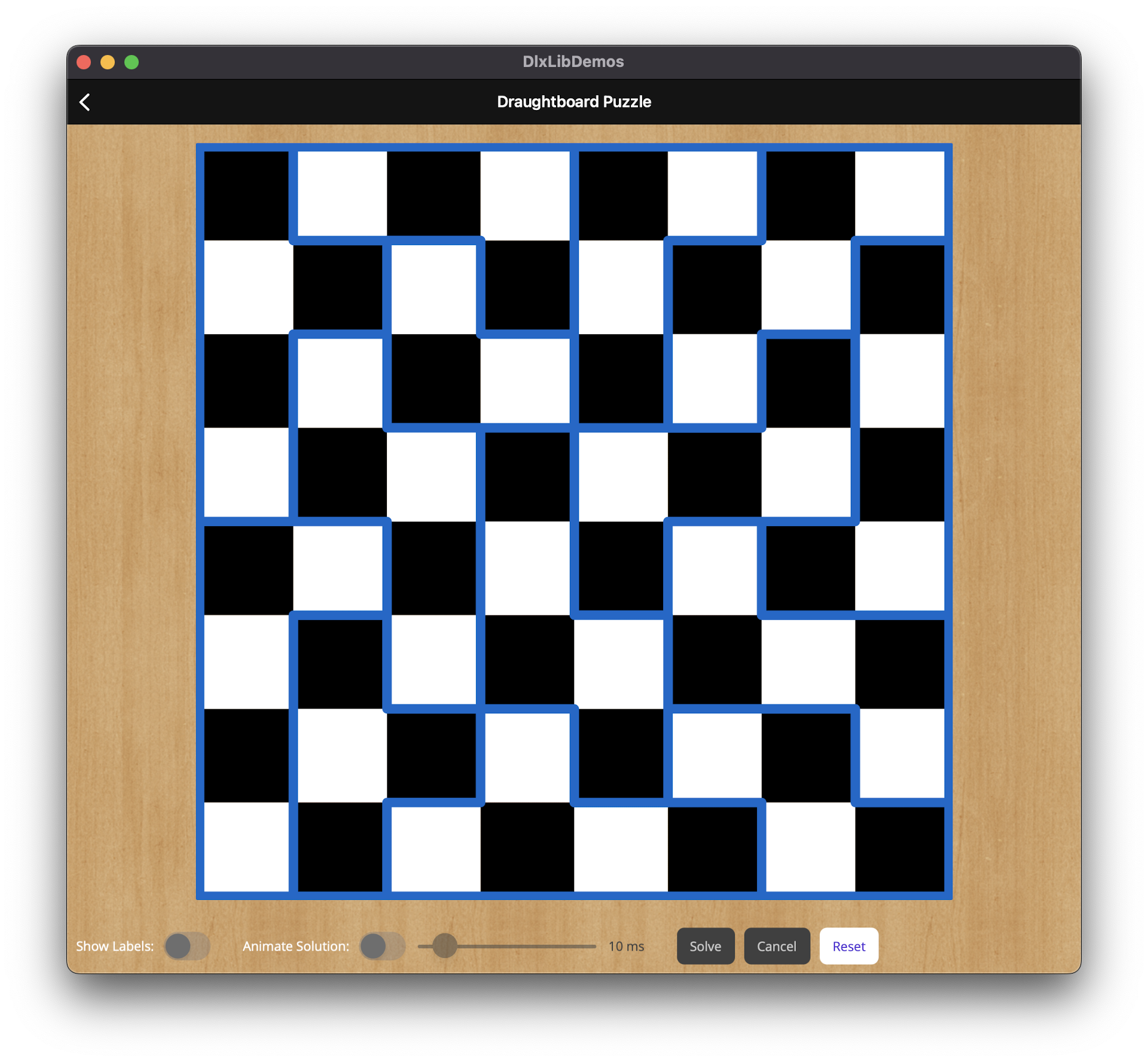Click the green fullscreen window button

point(132,62)
